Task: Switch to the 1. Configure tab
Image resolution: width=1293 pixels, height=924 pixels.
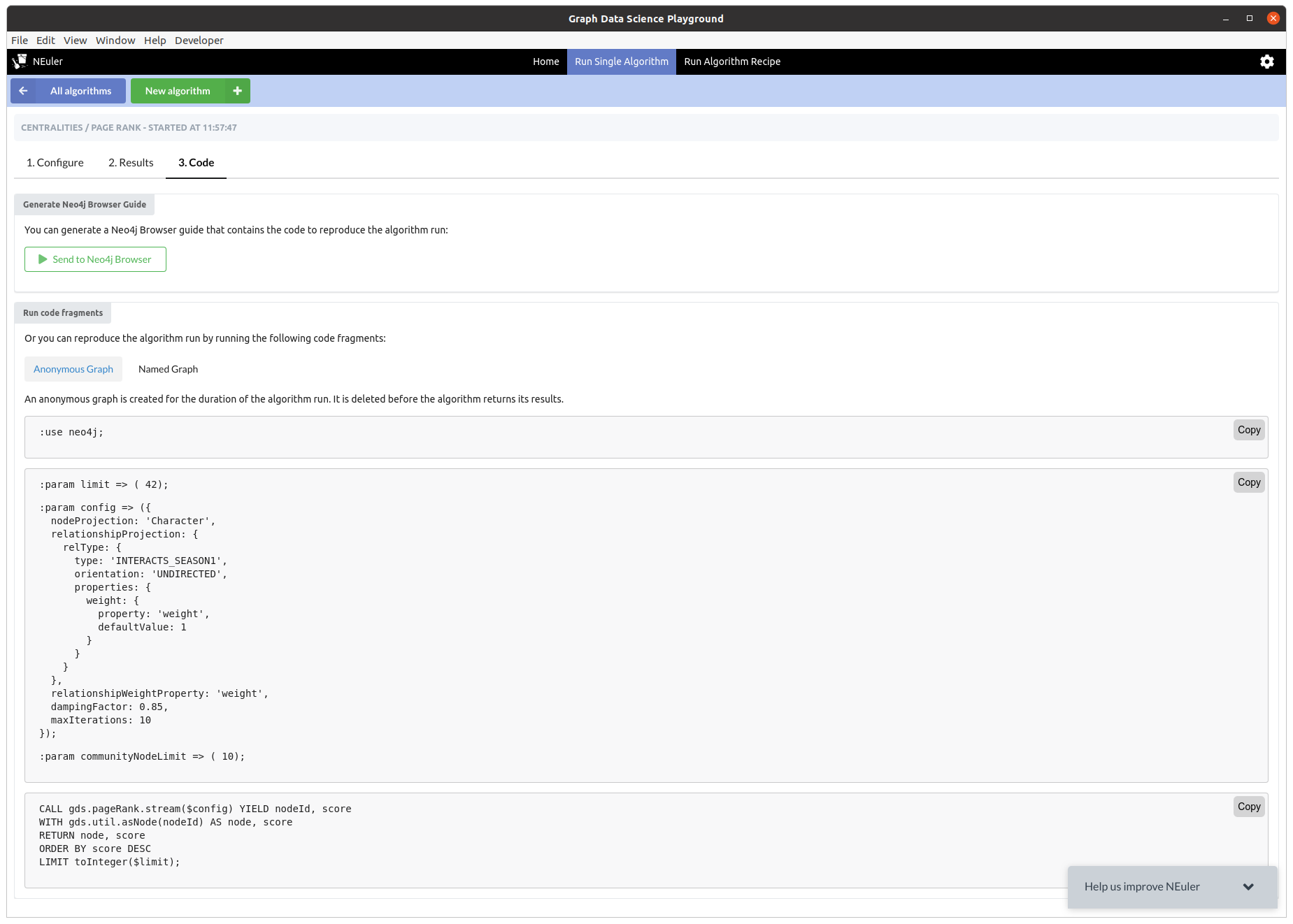Action: [55, 163]
